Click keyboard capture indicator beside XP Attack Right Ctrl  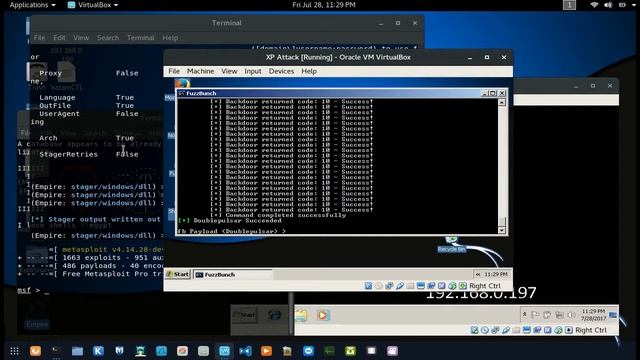click(x=463, y=286)
